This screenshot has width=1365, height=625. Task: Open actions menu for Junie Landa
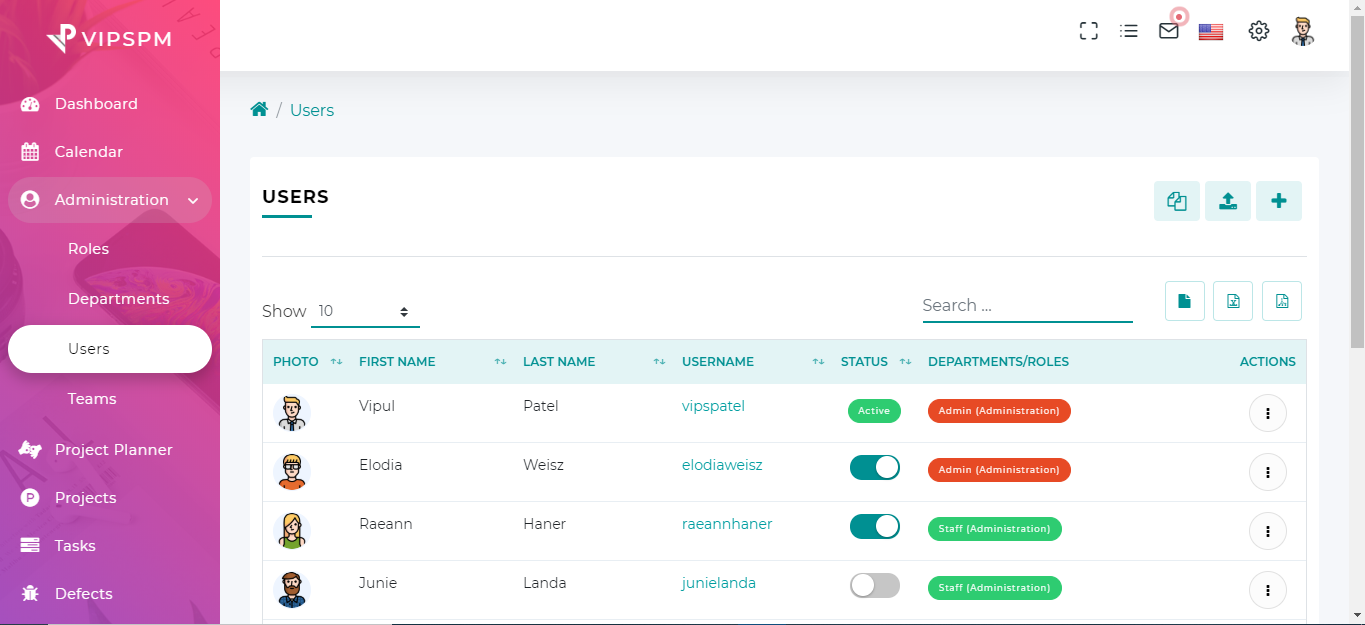point(1267,590)
